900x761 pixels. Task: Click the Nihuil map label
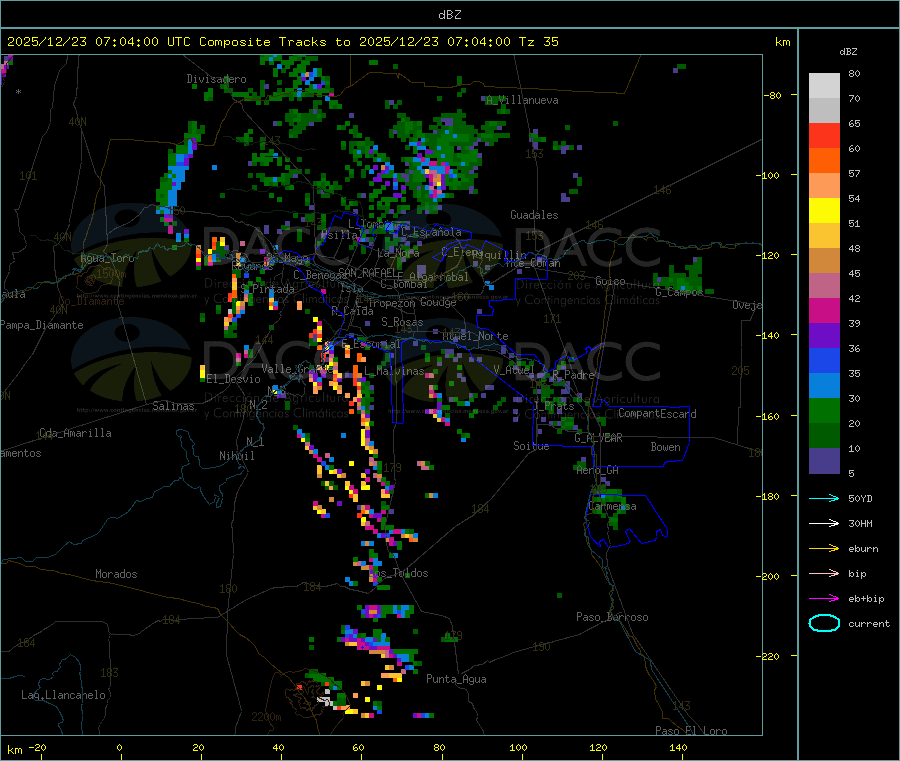236,456
